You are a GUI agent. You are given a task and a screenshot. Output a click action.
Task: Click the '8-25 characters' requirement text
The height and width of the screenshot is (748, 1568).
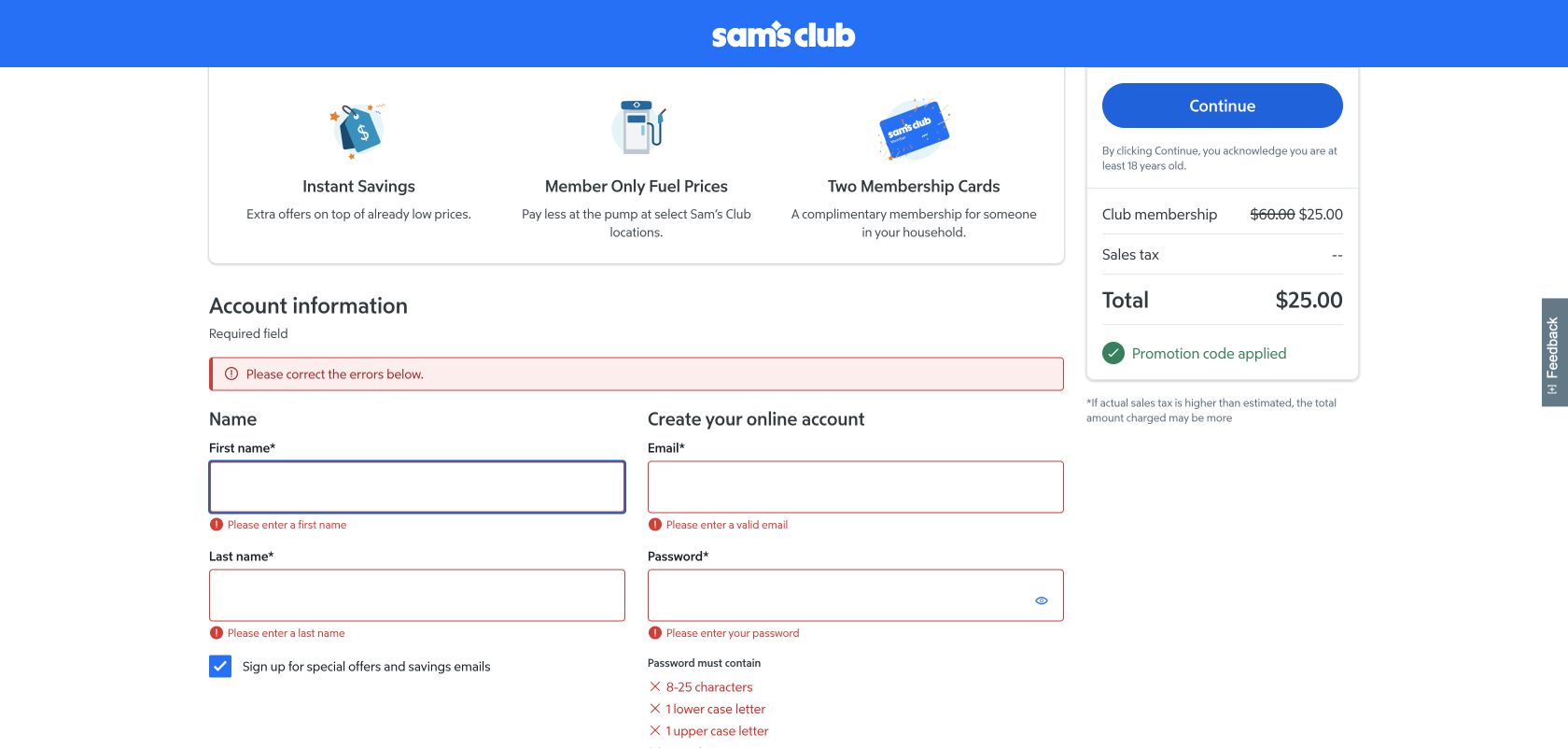(x=709, y=686)
